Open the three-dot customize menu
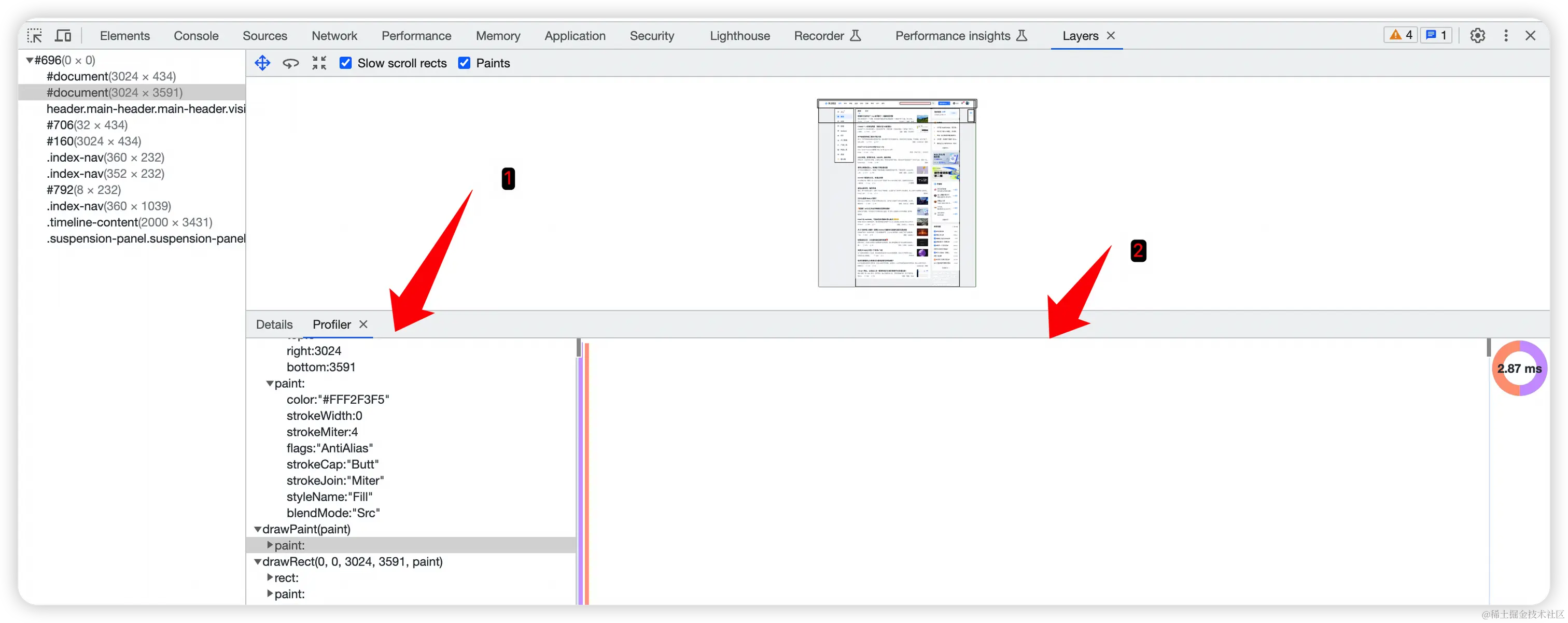This screenshot has width=1568, height=623. coord(1506,36)
